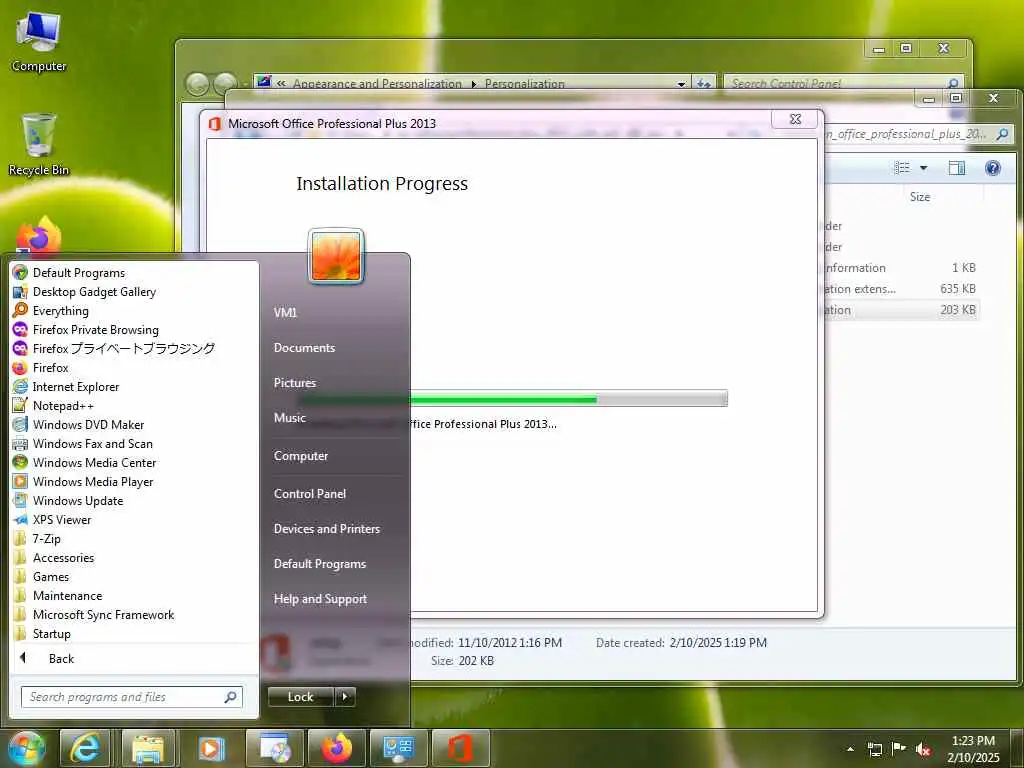Expand the Startup folder
This screenshot has width=1024, height=768.
[x=52, y=633]
